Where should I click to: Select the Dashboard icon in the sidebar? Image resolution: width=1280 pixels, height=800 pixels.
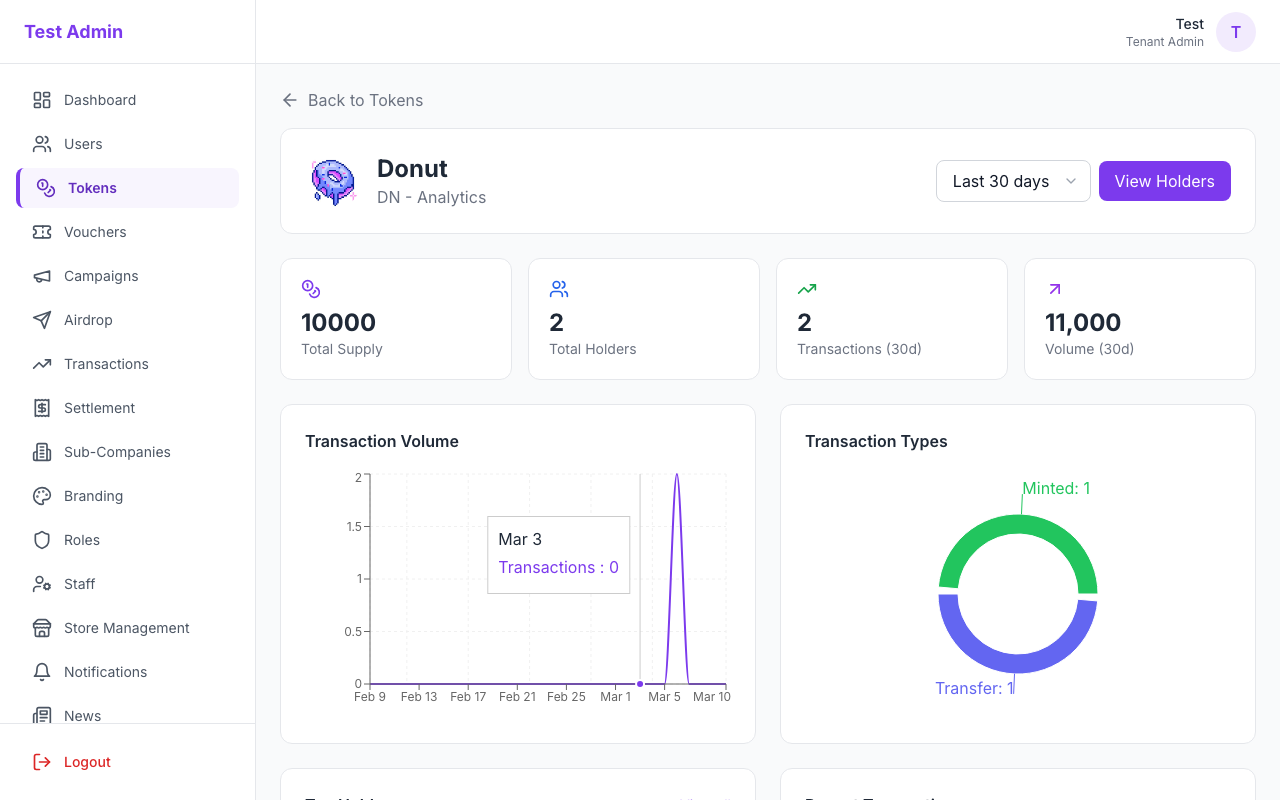click(41, 100)
